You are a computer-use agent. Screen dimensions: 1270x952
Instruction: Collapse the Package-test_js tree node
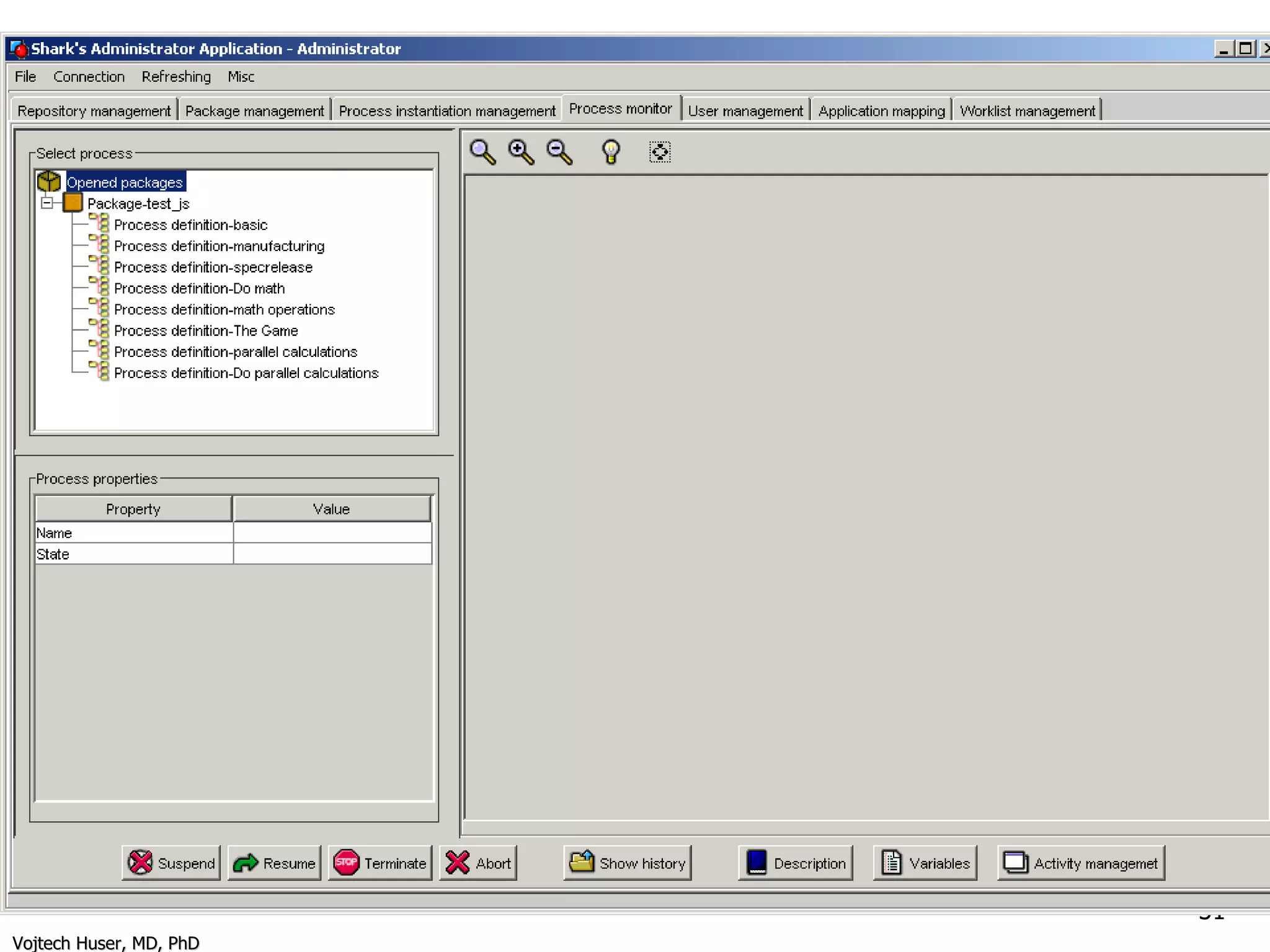point(47,203)
